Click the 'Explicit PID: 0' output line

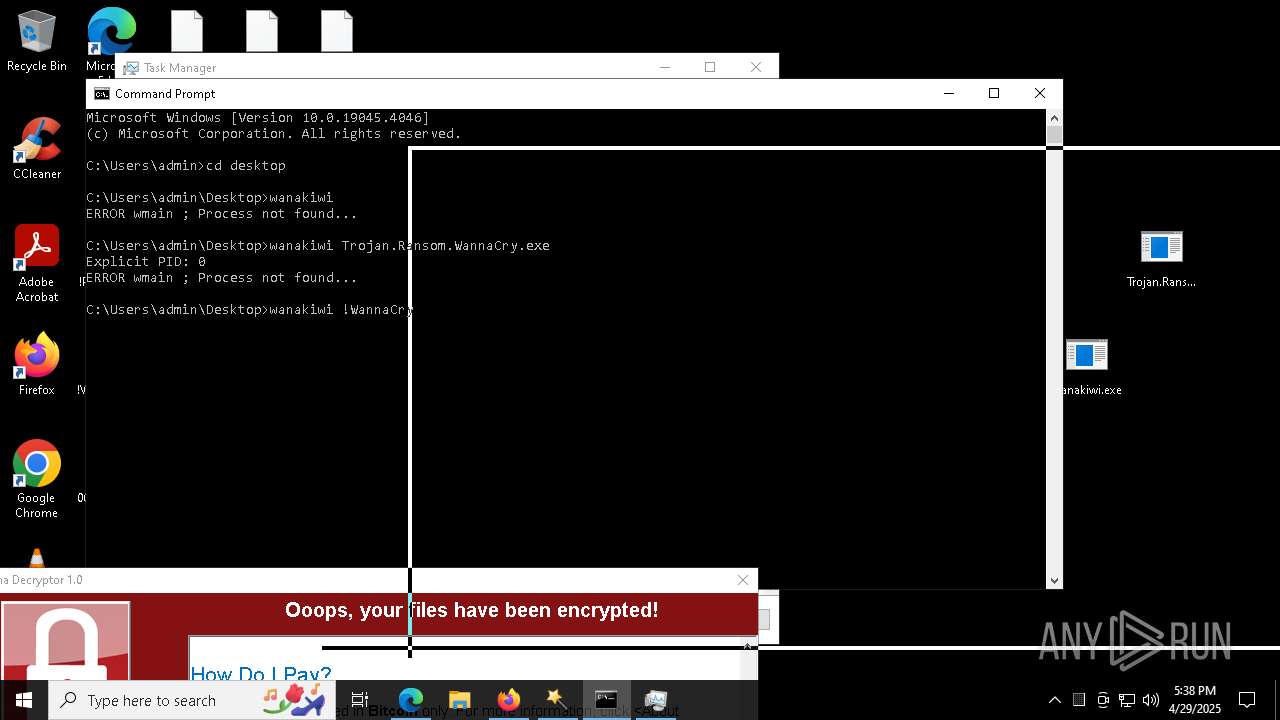pos(146,262)
